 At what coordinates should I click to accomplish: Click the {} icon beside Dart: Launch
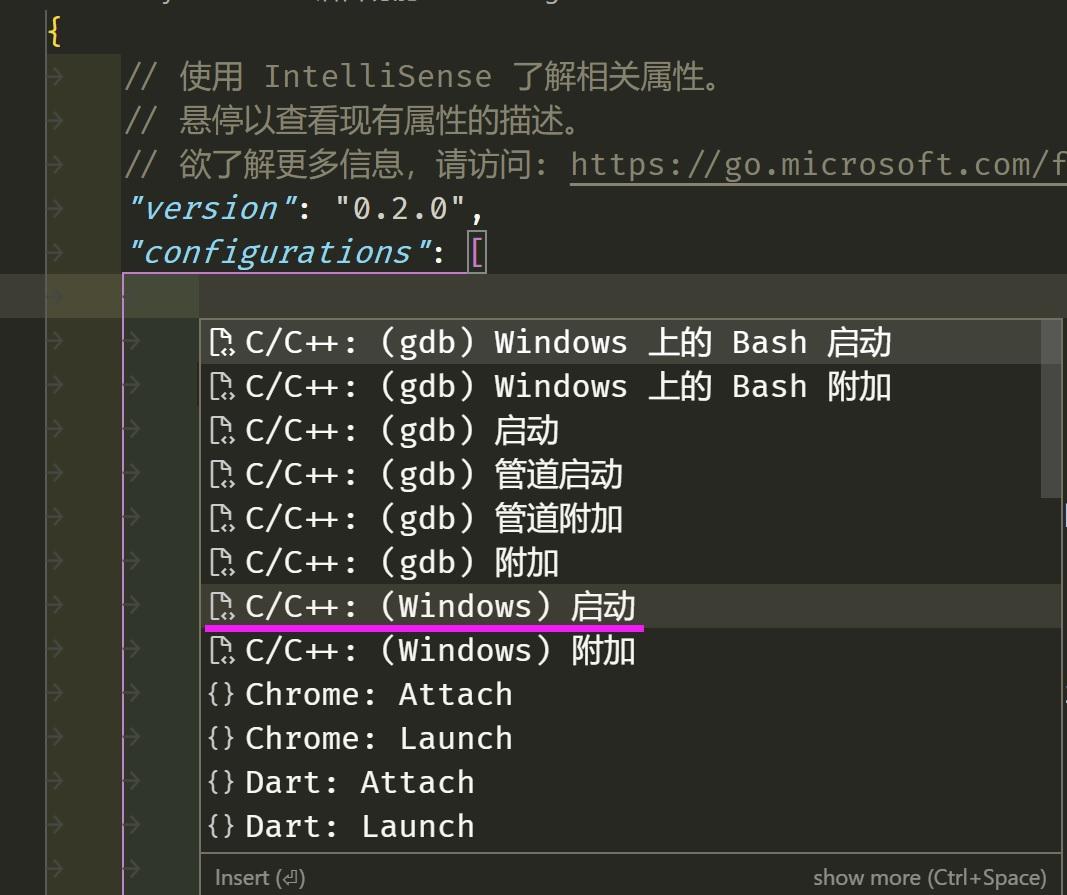220,826
